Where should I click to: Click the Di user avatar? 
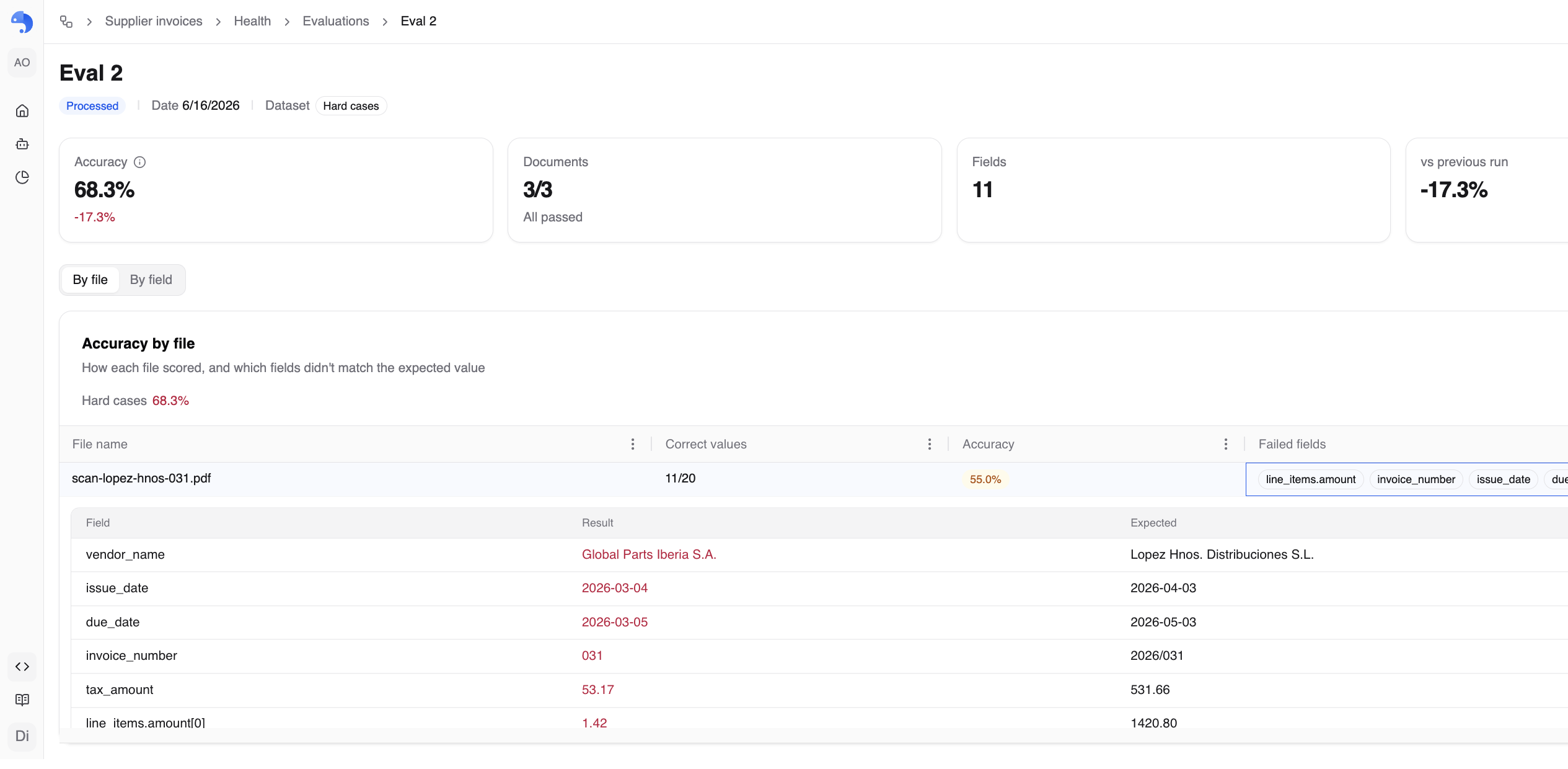click(x=22, y=736)
